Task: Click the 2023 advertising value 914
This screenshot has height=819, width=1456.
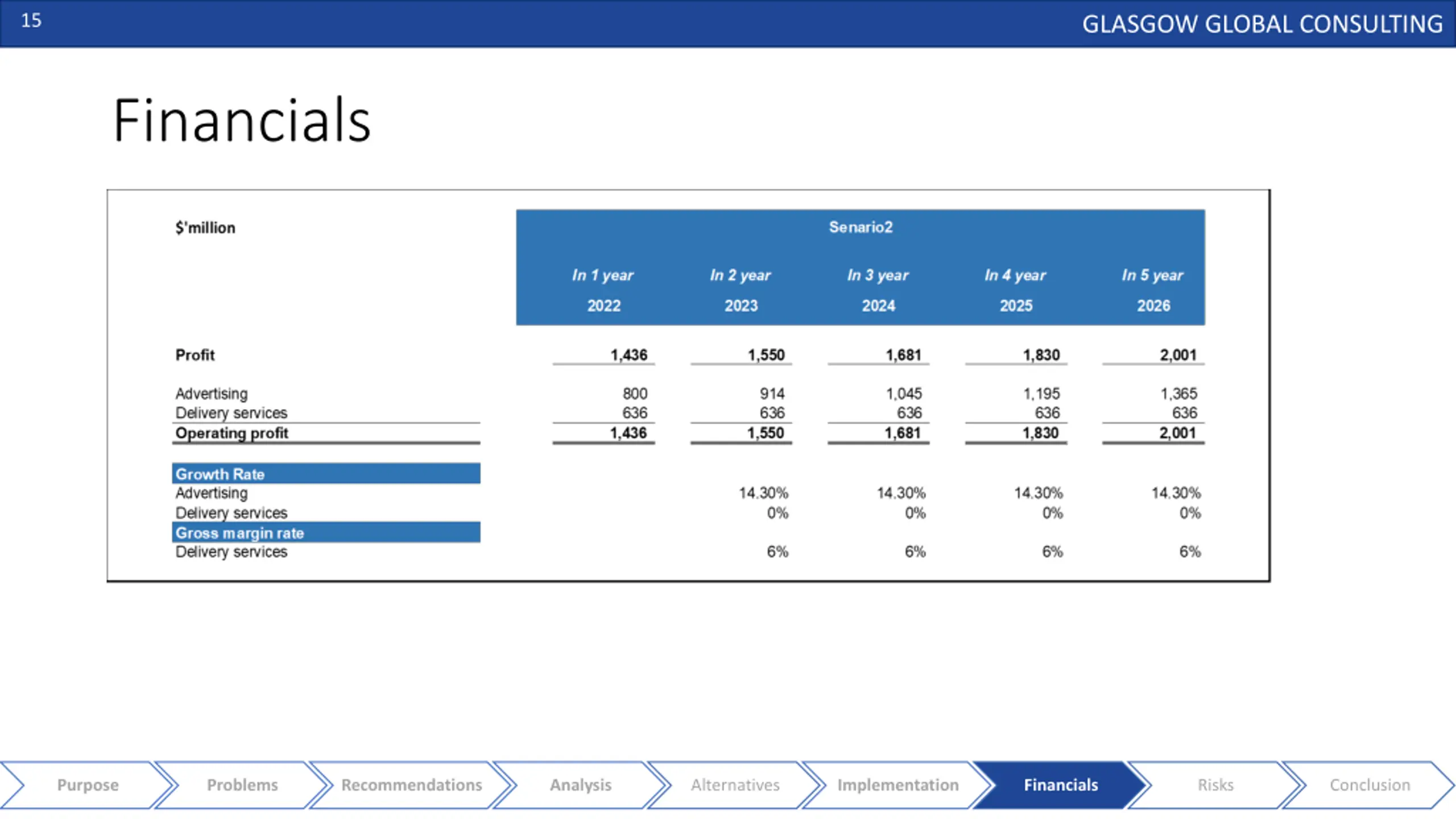Action: click(772, 394)
